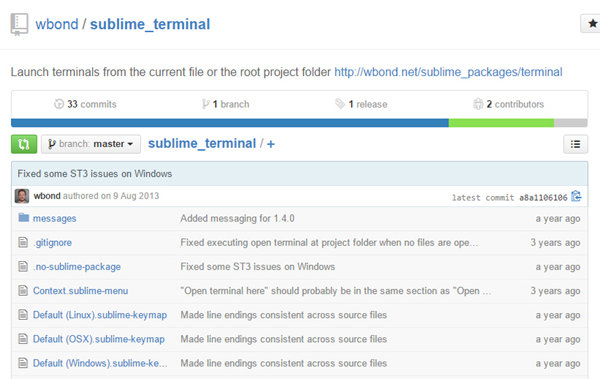Open Context.sublime-menu file
Viewport: 600px width, 379px height.
click(x=80, y=291)
